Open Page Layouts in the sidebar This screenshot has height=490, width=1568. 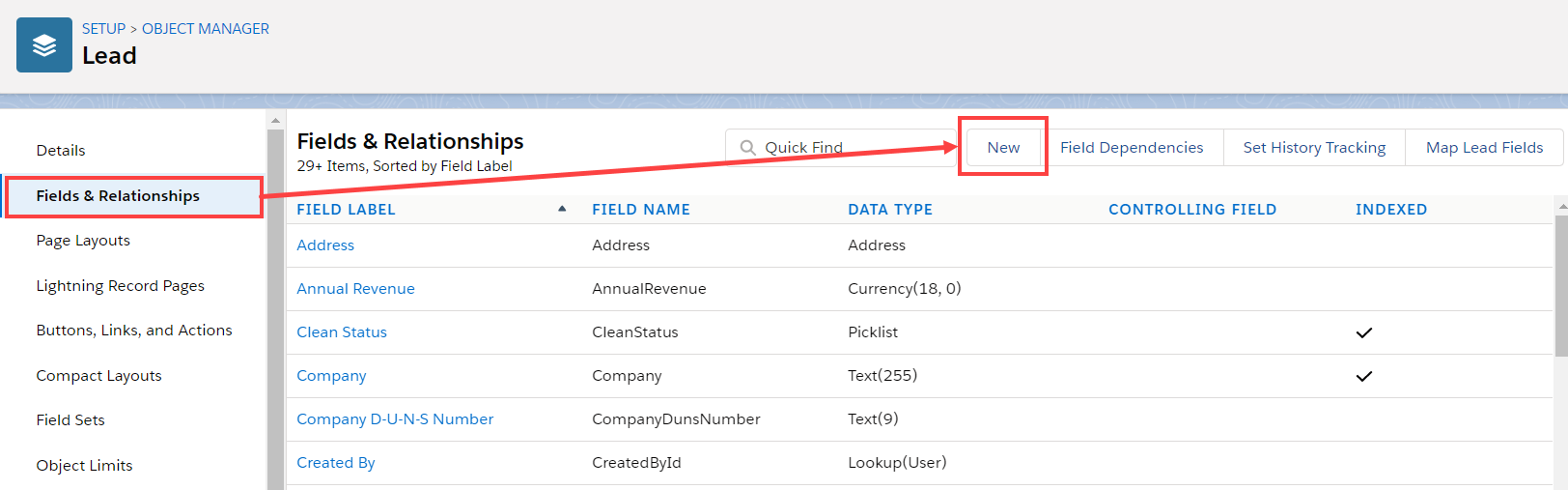coord(83,241)
